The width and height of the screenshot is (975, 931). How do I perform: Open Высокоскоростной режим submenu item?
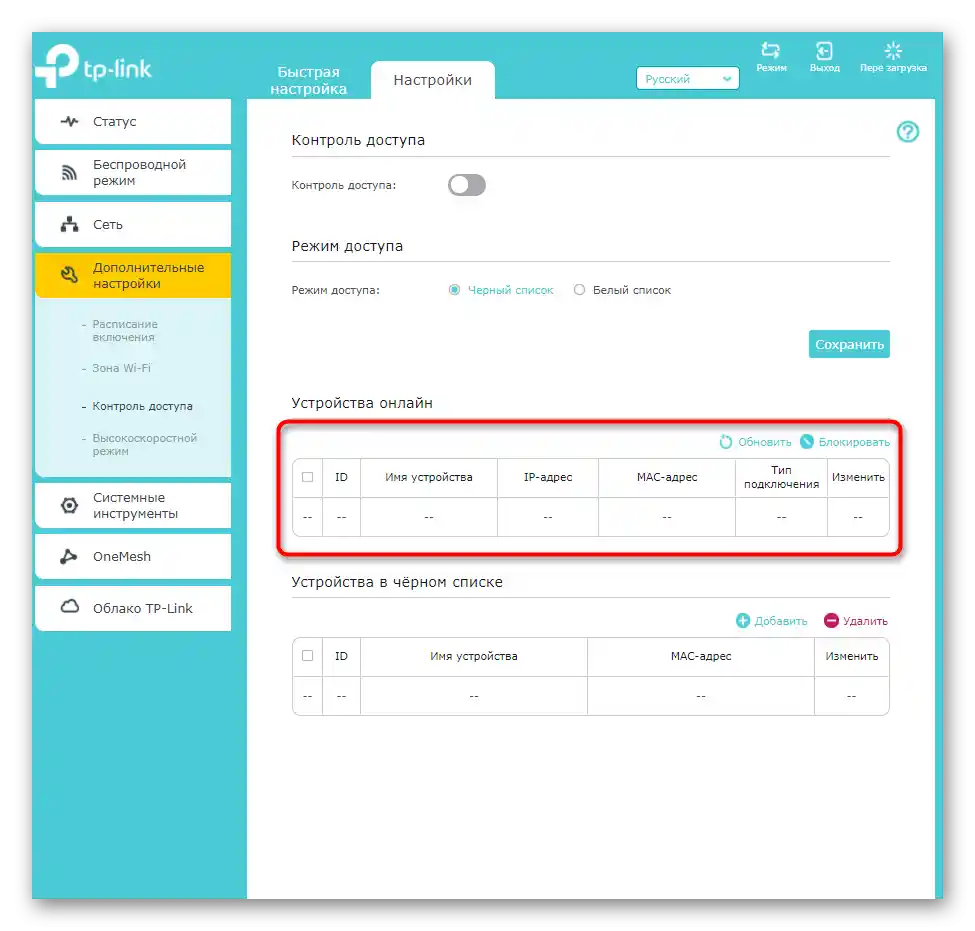pyautogui.click(x=145, y=445)
